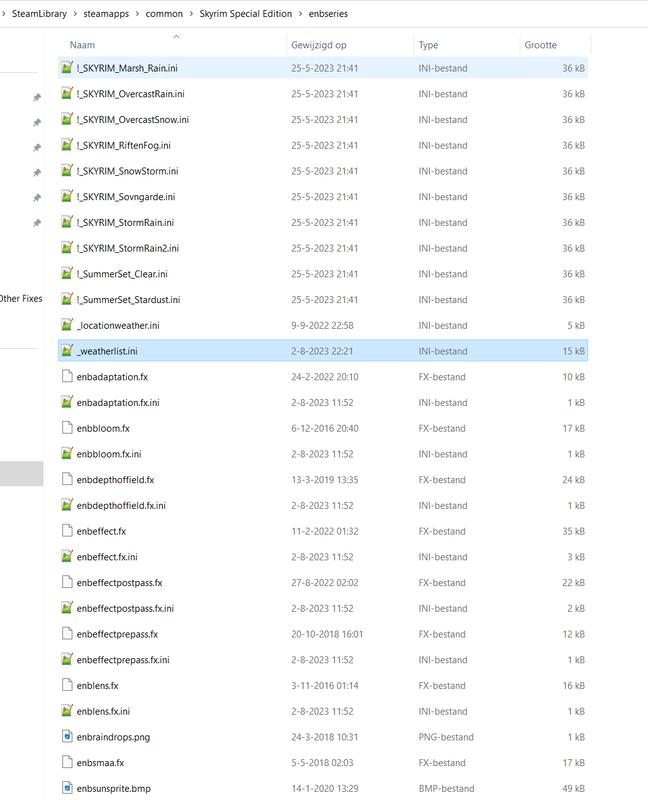Click the 13-3-2019 13:35 modified date
Image resolution: width=648 pixels, height=800 pixels.
click(325, 480)
